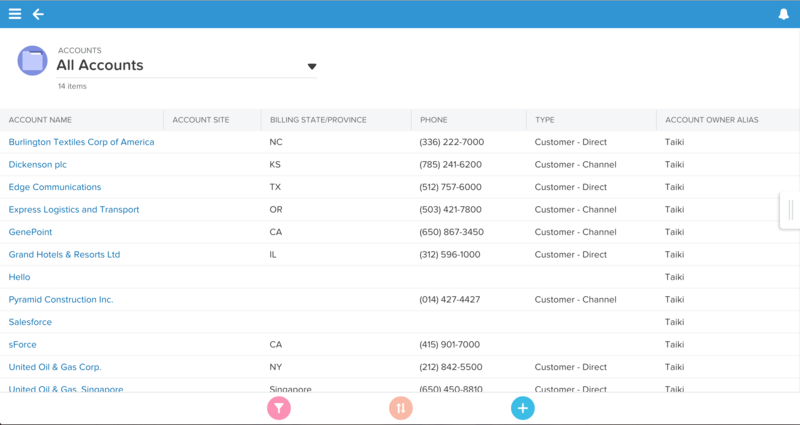Image resolution: width=800 pixels, height=425 pixels.
Task: Open United Oil & Gas Corp. account
Action: tap(55, 367)
